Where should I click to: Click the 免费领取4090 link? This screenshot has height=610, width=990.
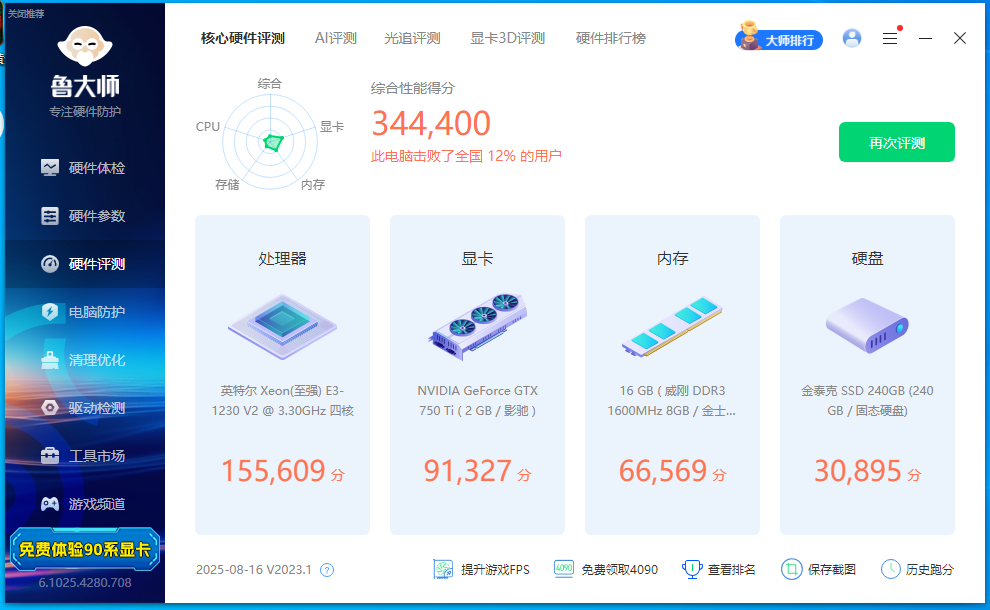[x=605, y=570]
